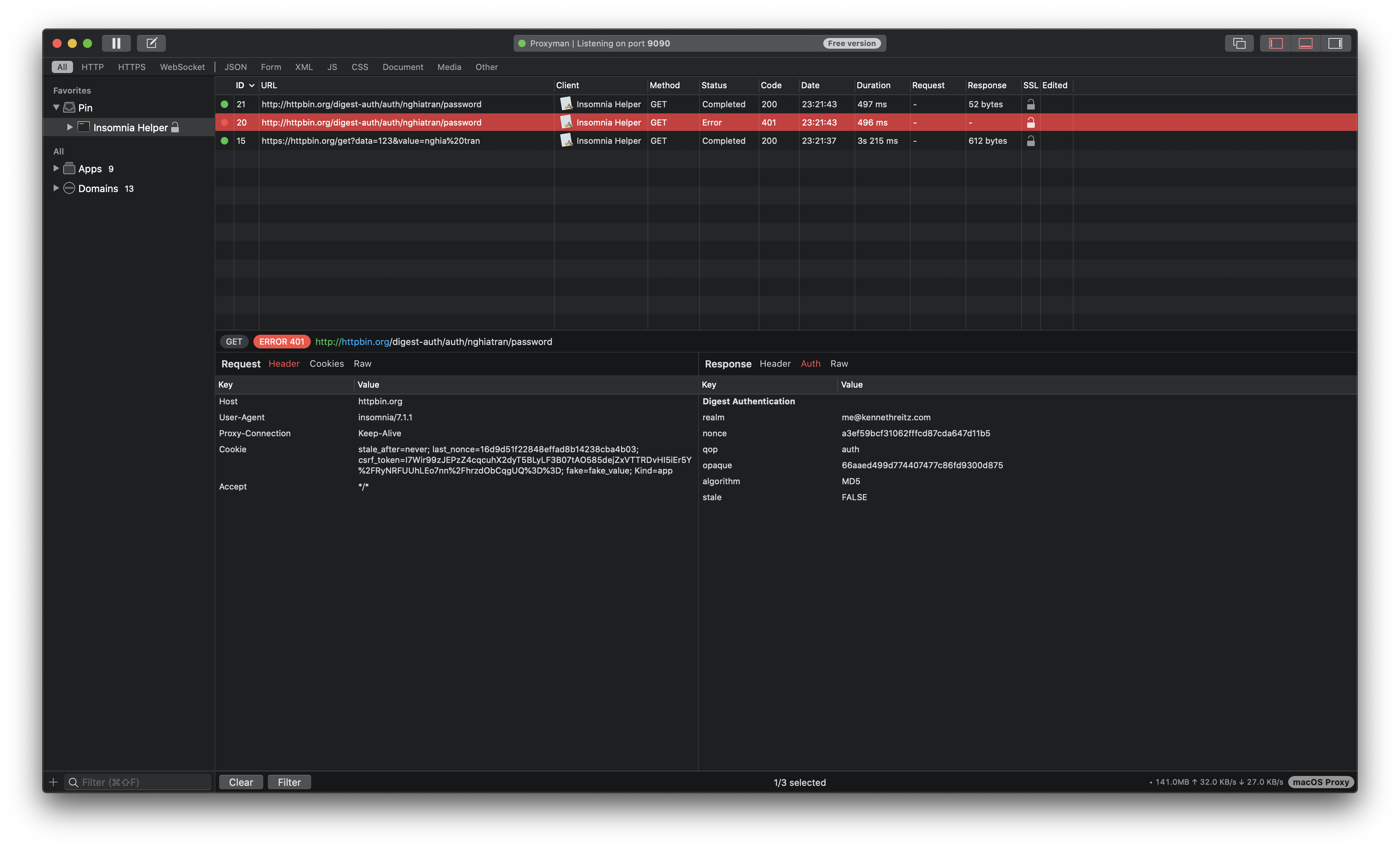Open the Response Raw tab

[x=839, y=364]
